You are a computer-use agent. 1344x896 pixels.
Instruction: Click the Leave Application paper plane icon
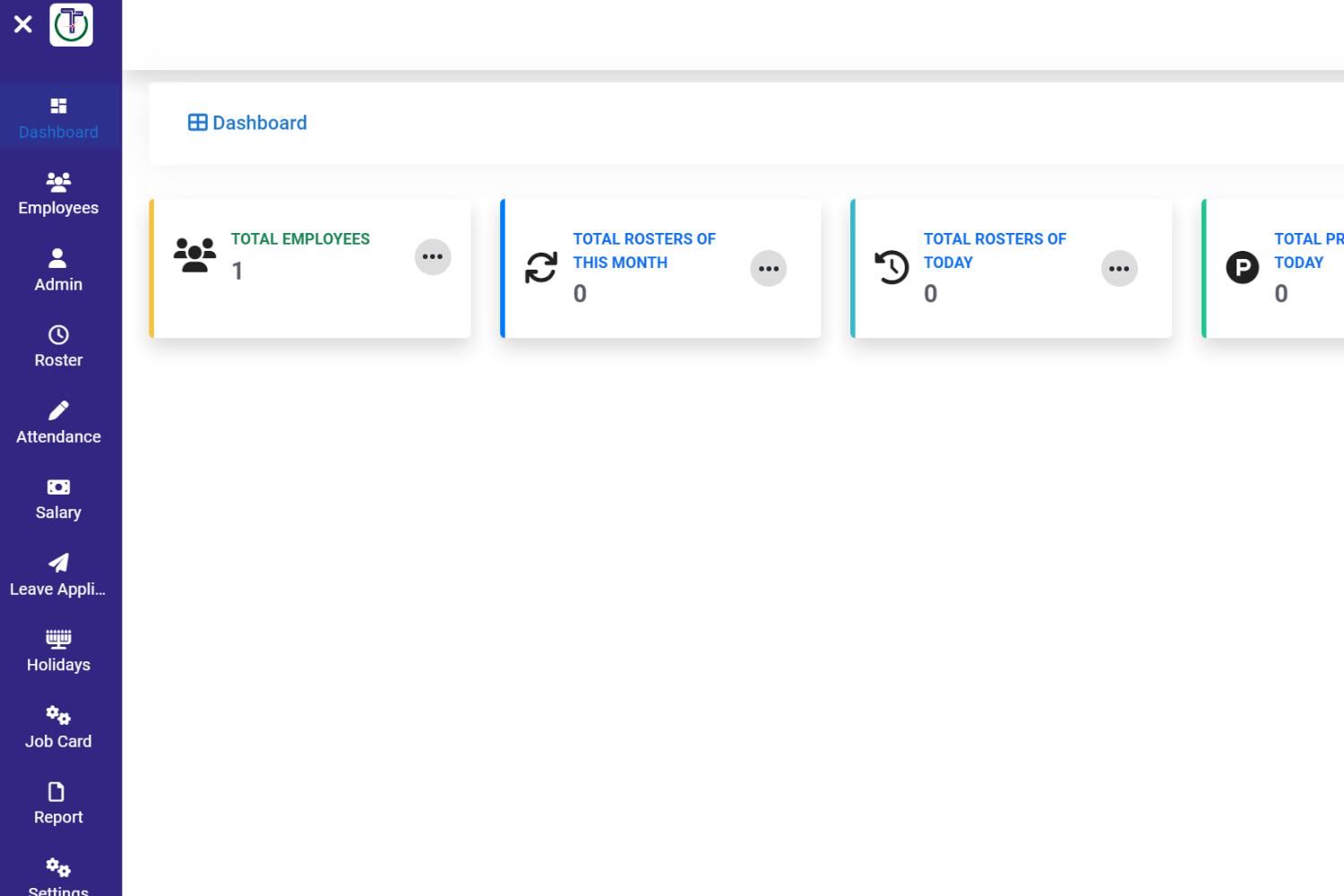tap(58, 563)
